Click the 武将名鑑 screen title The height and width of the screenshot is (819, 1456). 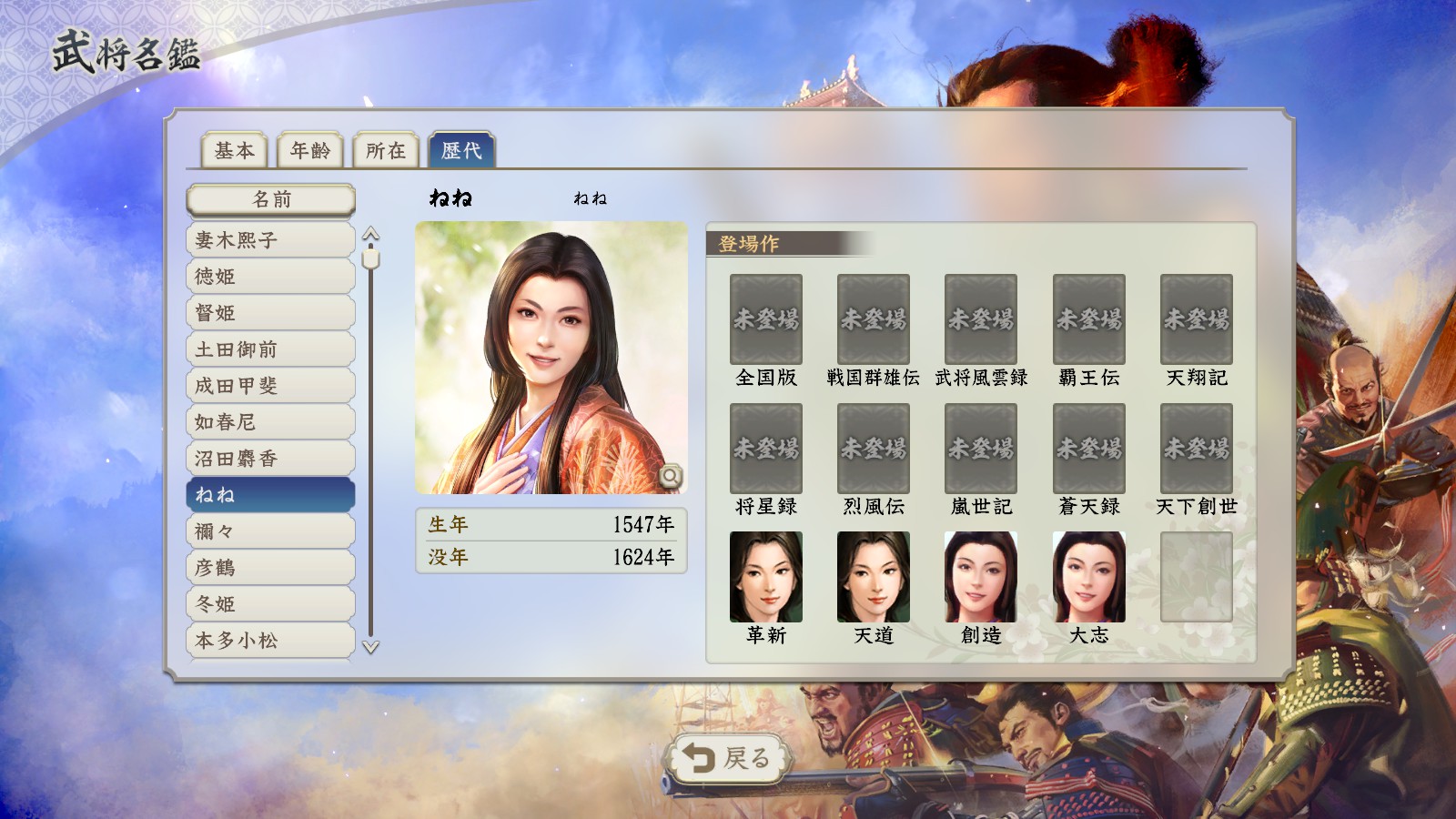(x=126, y=52)
